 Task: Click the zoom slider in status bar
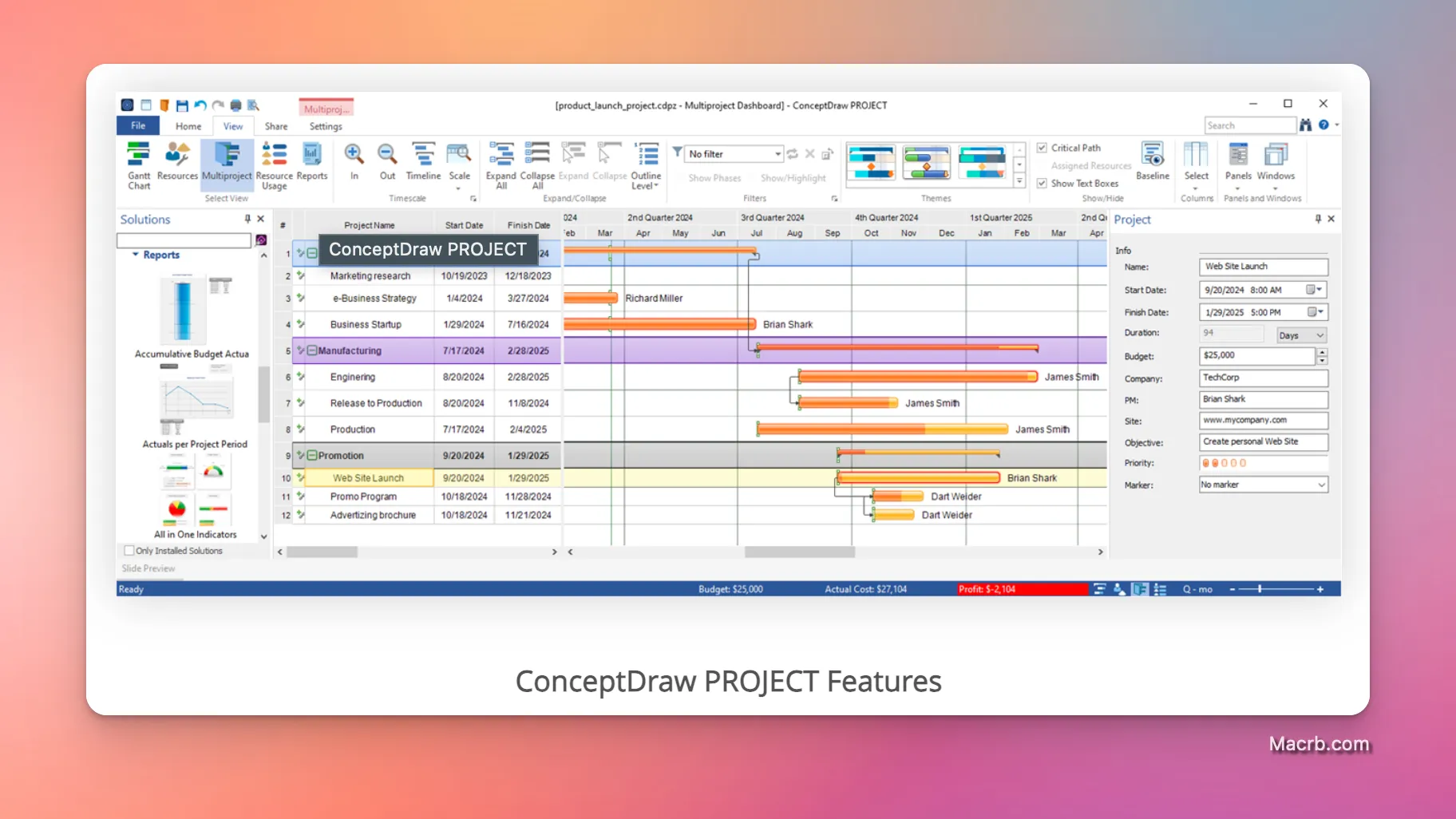point(1260,589)
